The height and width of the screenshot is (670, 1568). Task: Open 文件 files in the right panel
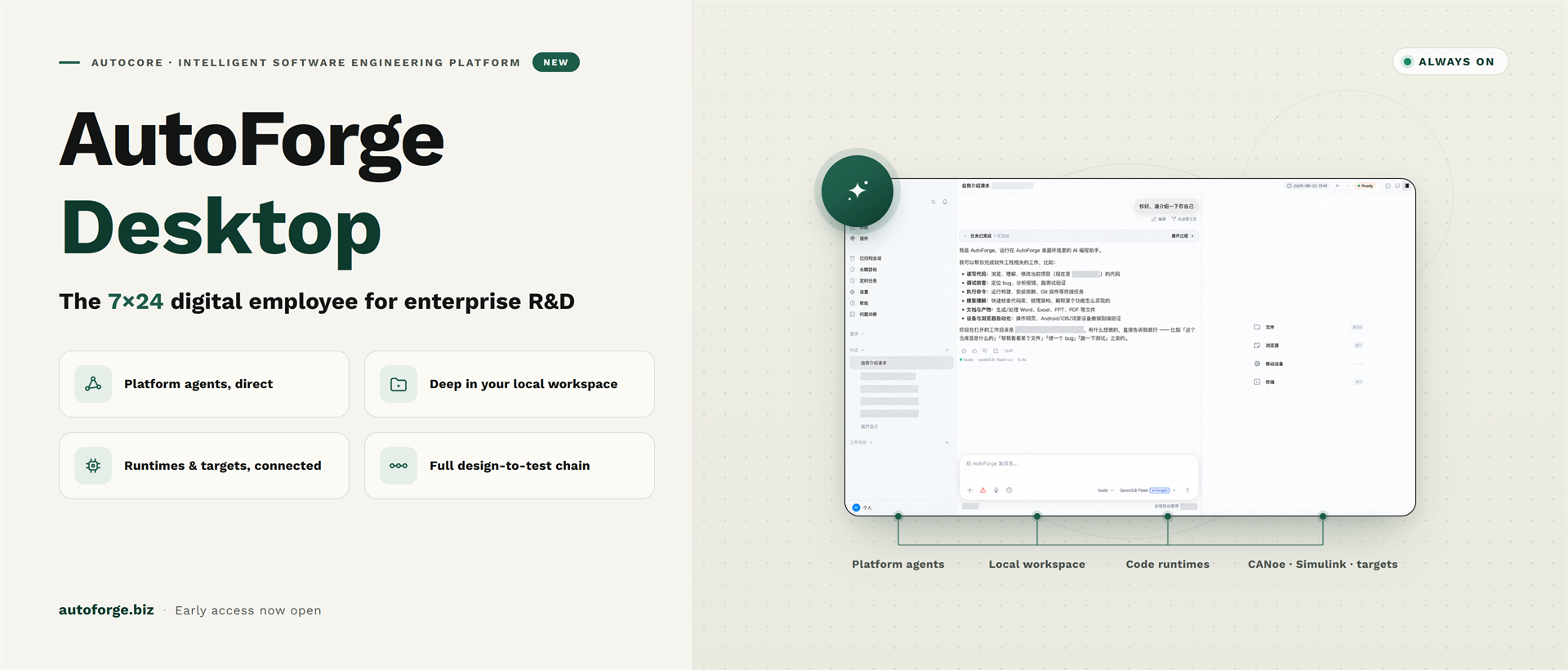(x=1308, y=327)
